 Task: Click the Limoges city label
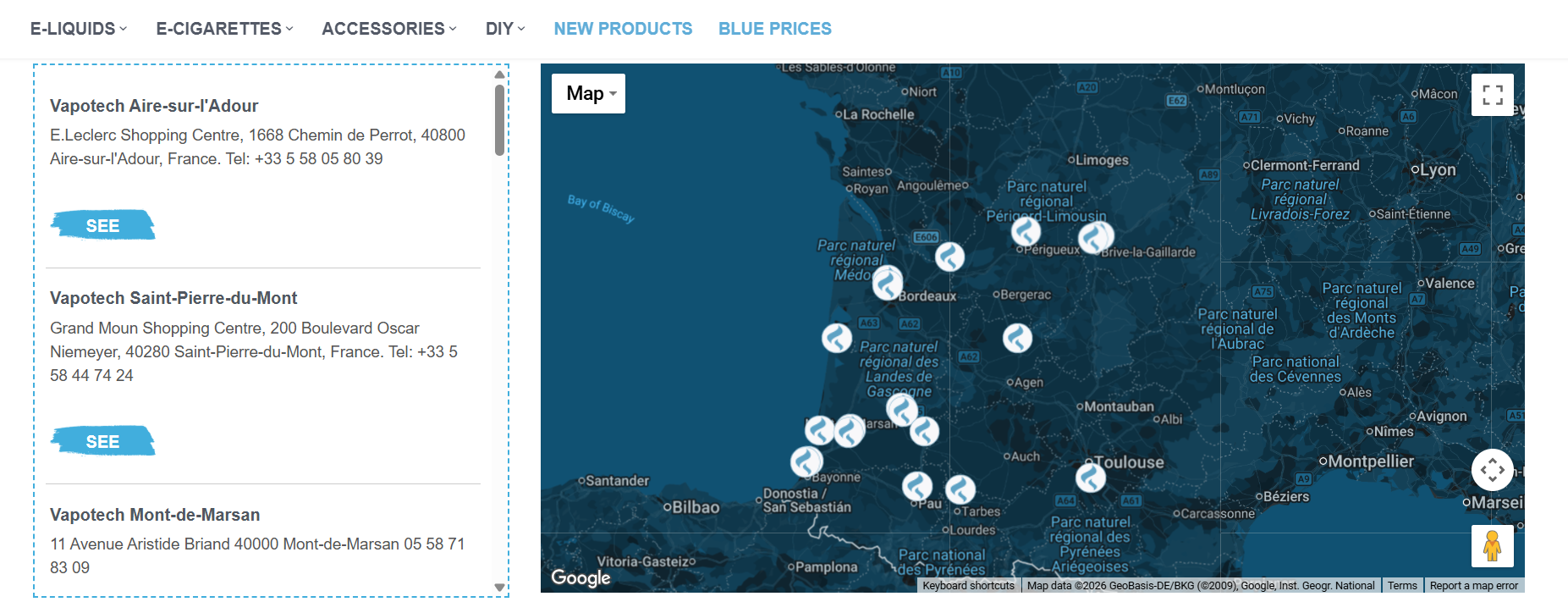tap(1102, 160)
